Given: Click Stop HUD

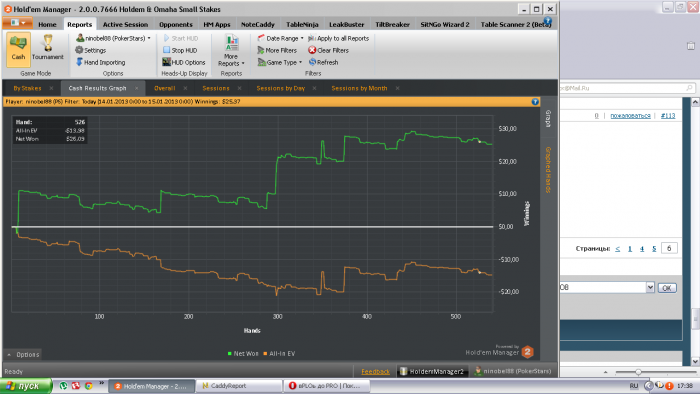Looking at the screenshot, I should click(180, 50).
